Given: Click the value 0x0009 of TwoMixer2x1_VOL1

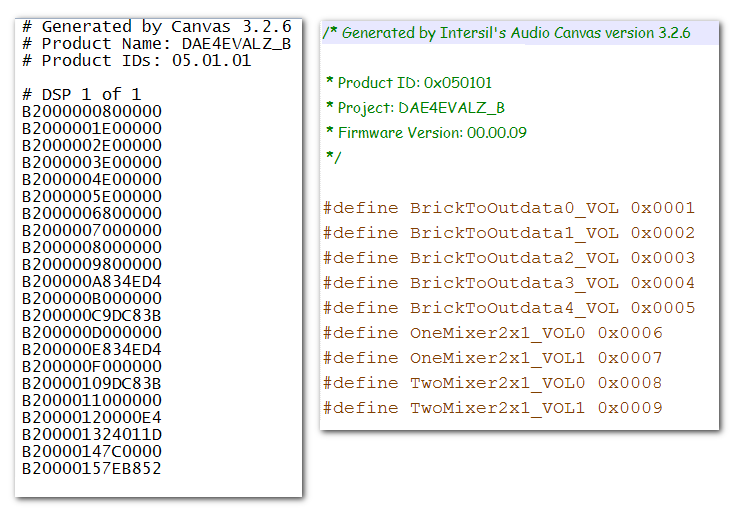Looking at the screenshot, I should (x=630, y=408).
